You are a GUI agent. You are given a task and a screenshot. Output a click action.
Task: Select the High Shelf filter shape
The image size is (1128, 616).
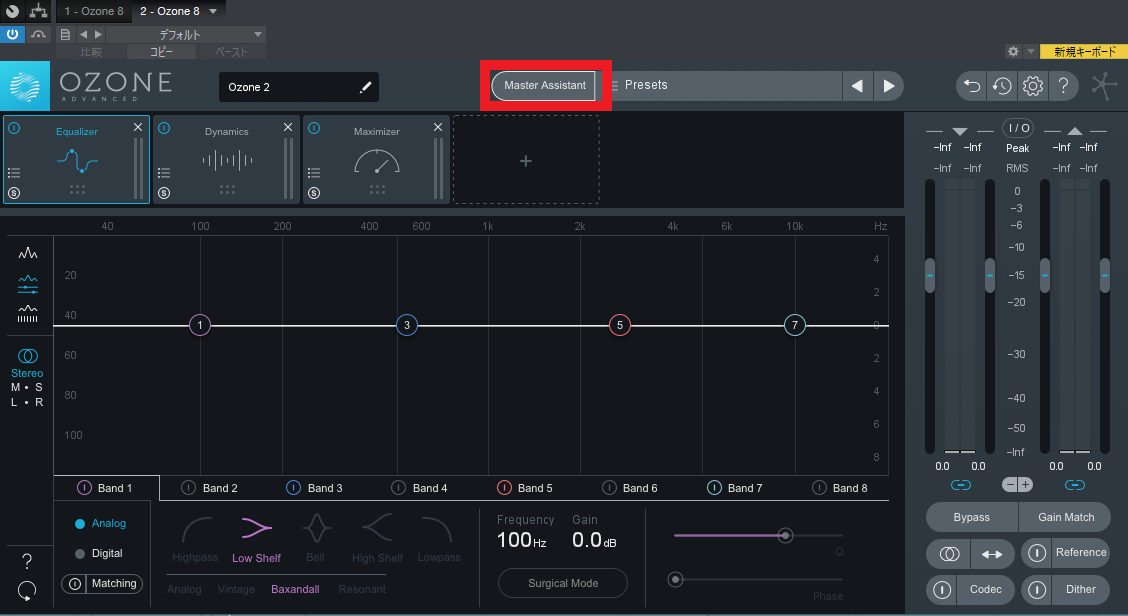(377, 538)
